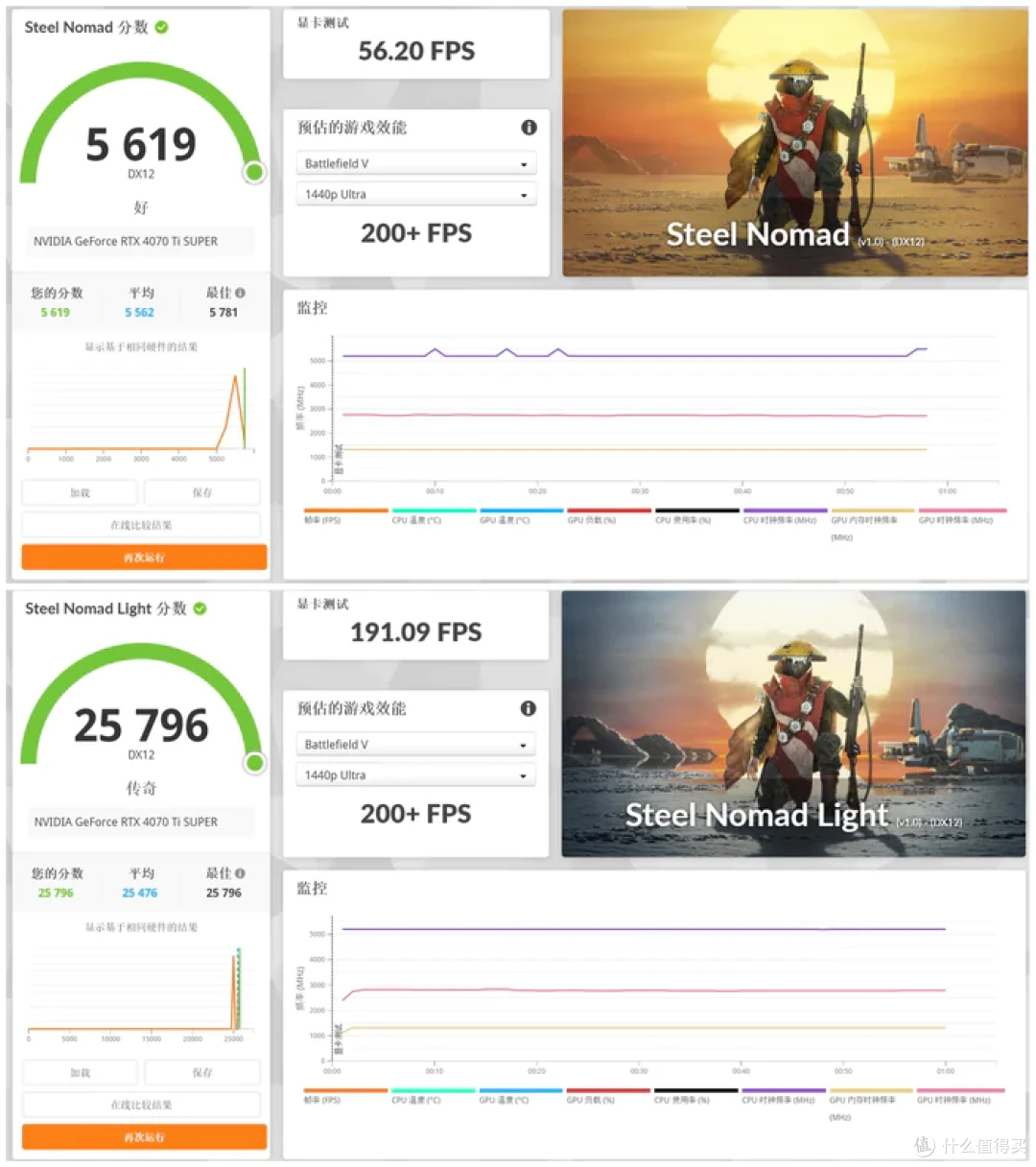
Task: Open the info icon in the Steel Nomad 预估的游戏效能 card
Action: click(x=529, y=128)
